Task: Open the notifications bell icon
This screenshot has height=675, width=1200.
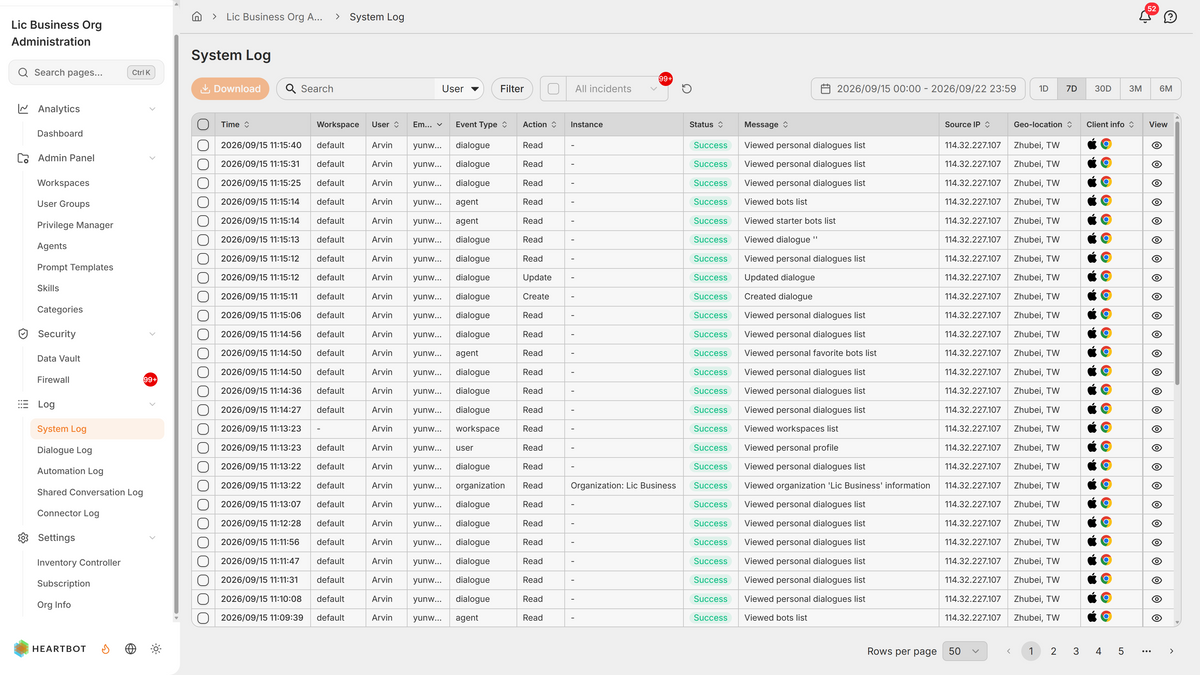Action: 1145,17
